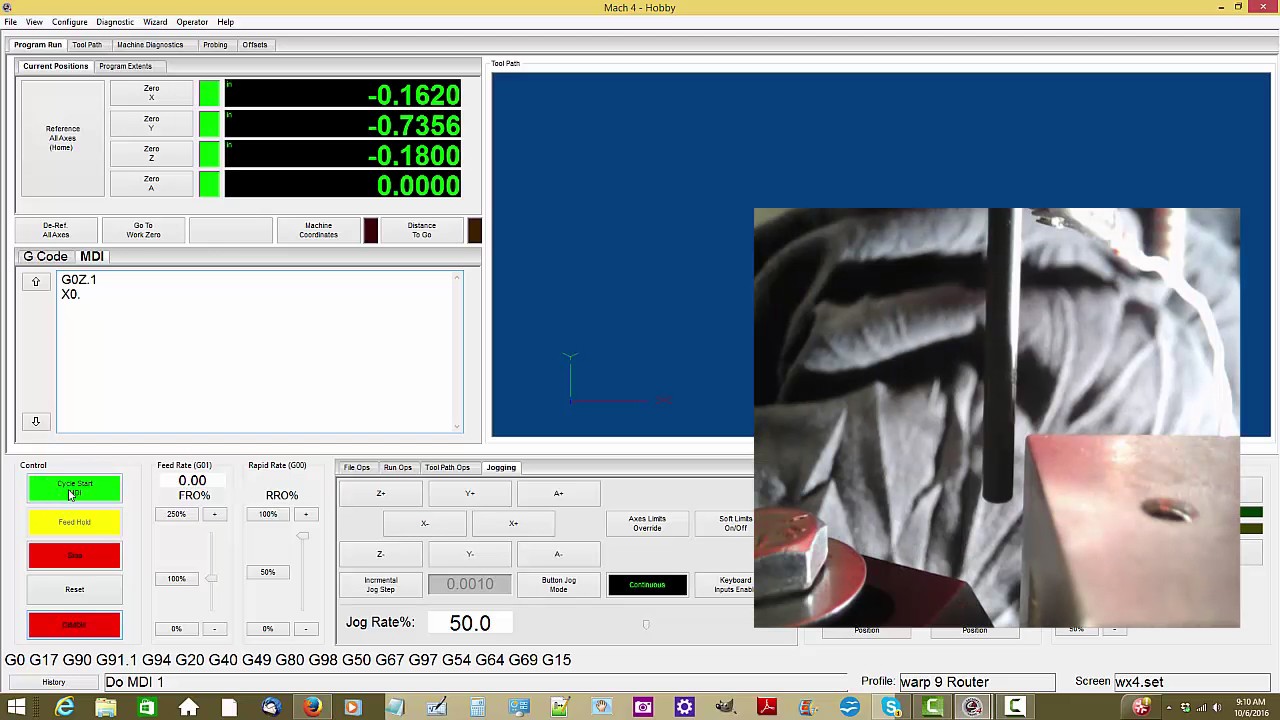Toggle Distance To Go display

pyautogui.click(x=421, y=230)
